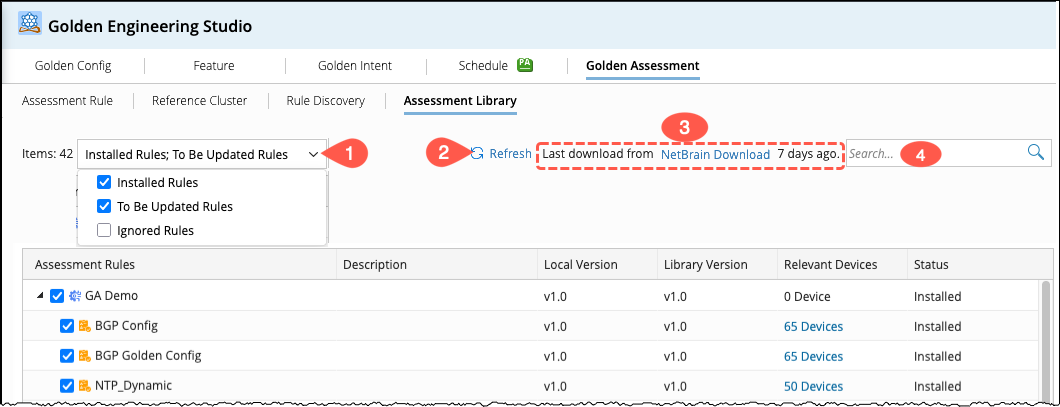This screenshot has width=1060, height=407.
Task: Click the GA Demo rule group icon
Action: tap(75, 296)
